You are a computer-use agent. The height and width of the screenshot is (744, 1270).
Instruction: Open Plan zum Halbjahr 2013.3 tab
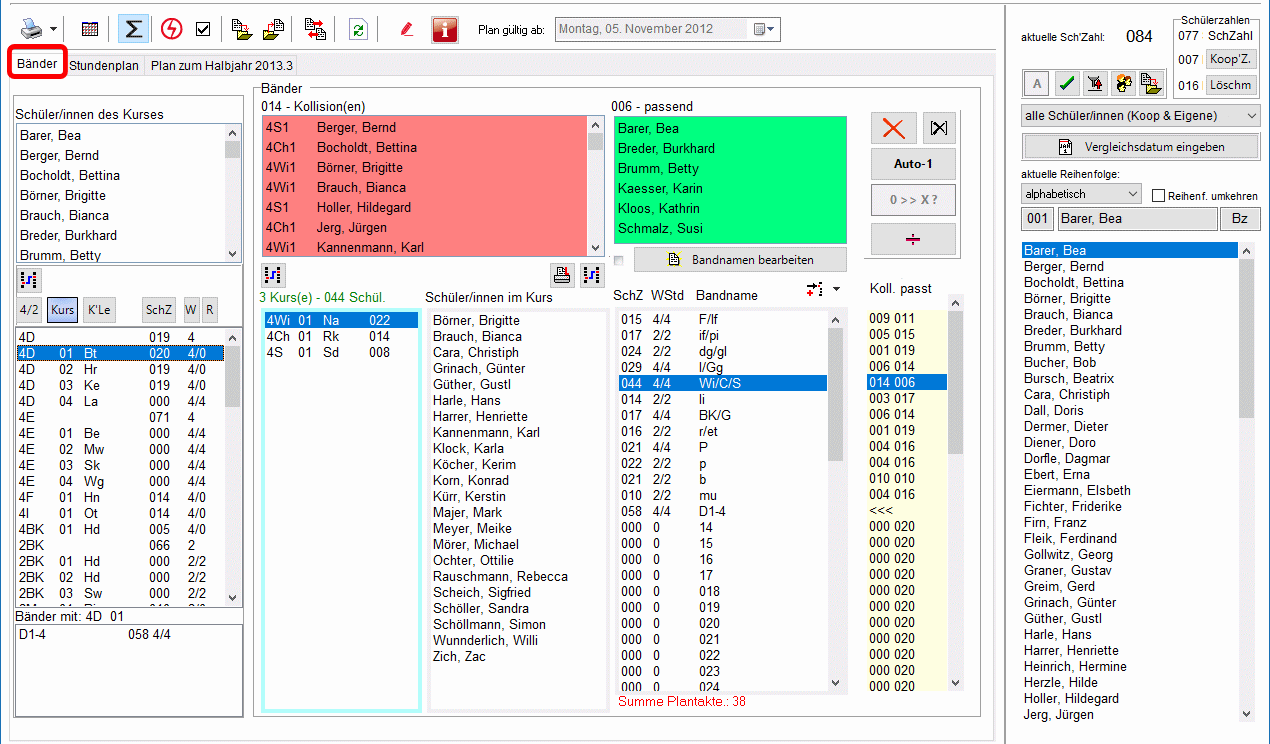coord(222,65)
